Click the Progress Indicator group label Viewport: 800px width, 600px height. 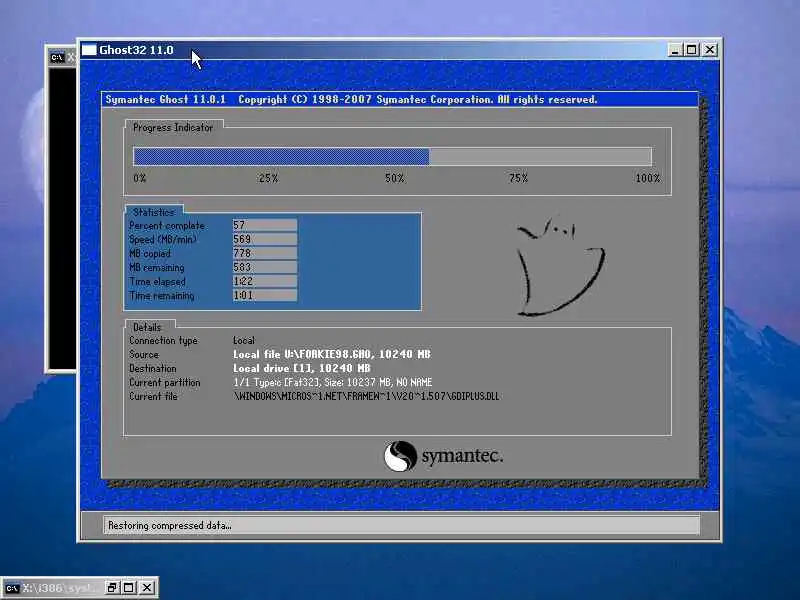[x=173, y=128]
